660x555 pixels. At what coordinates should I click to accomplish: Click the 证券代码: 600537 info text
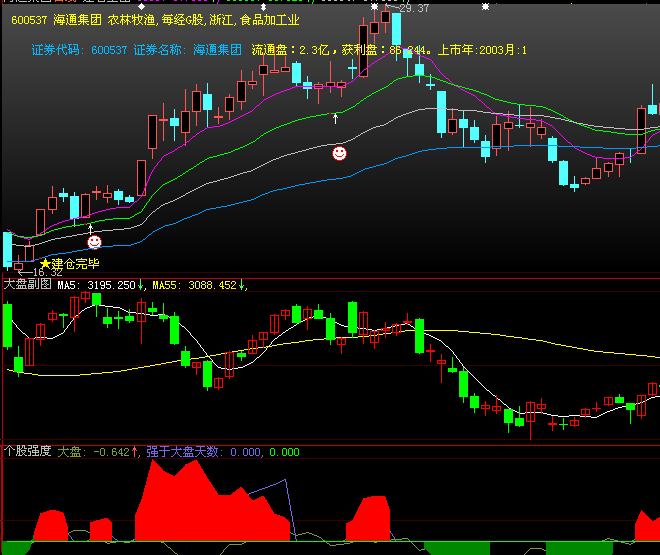point(79,50)
